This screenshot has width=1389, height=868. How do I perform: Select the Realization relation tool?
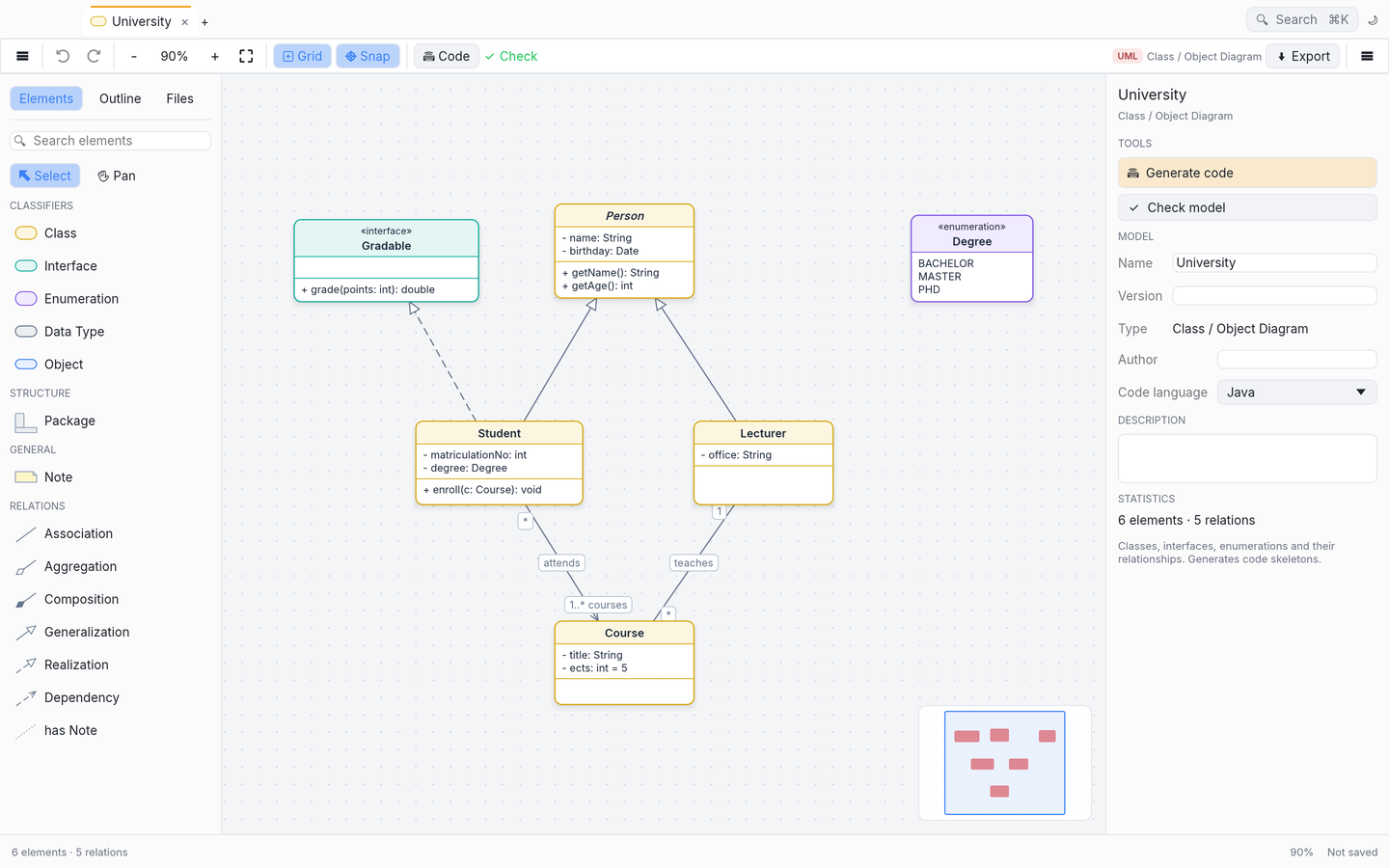pyautogui.click(x=76, y=665)
